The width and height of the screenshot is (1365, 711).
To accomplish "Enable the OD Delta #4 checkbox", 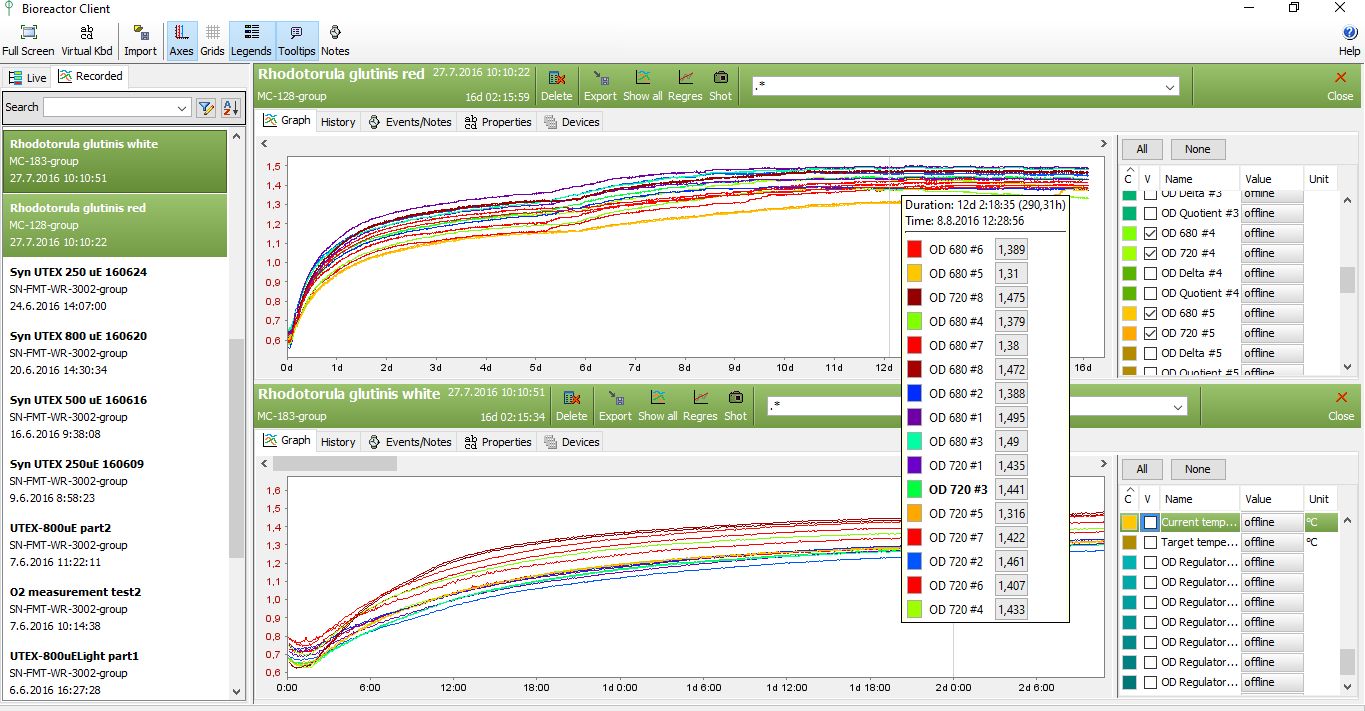I will click(x=1151, y=273).
